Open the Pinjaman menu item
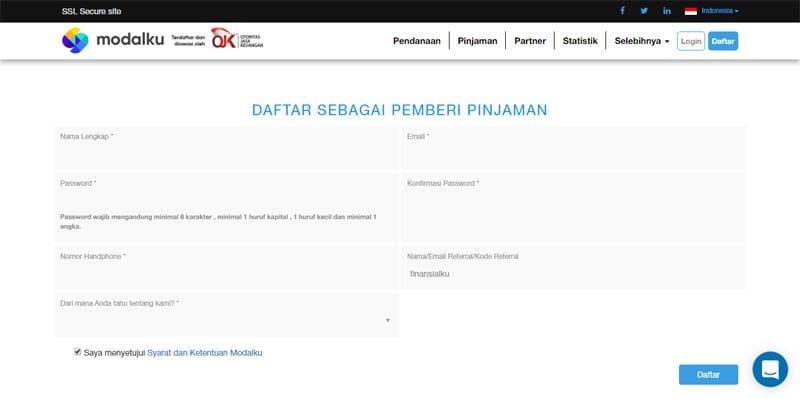This screenshot has height=399, width=800. (477, 41)
